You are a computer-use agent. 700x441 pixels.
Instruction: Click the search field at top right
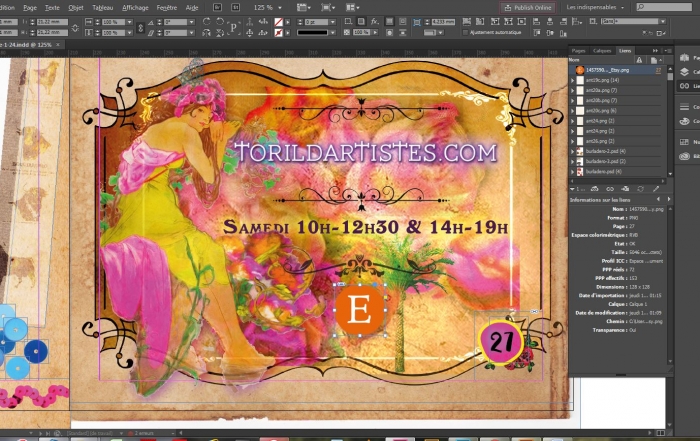[664, 7]
